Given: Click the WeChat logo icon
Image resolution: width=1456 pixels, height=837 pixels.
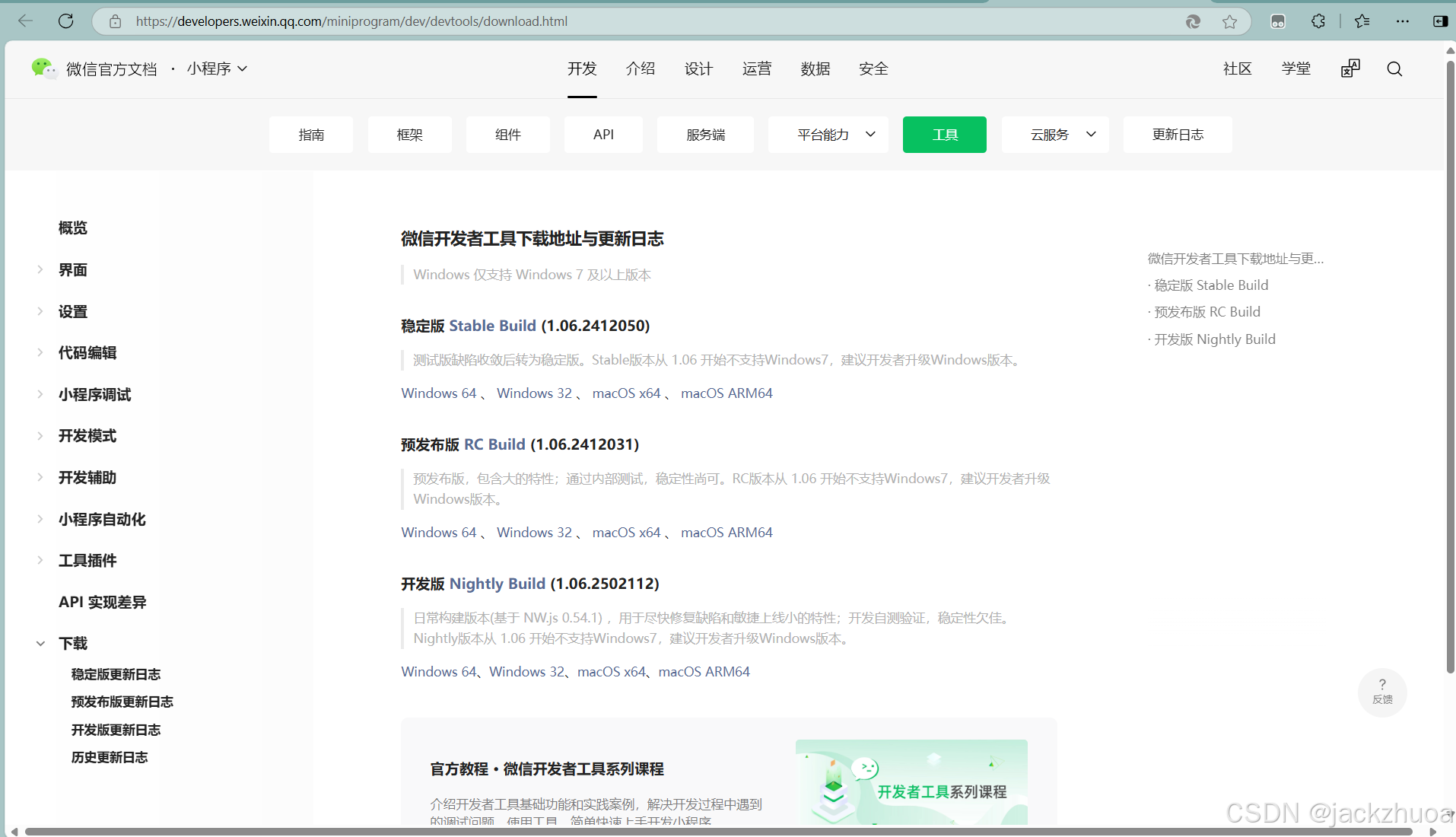Looking at the screenshot, I should (x=44, y=68).
